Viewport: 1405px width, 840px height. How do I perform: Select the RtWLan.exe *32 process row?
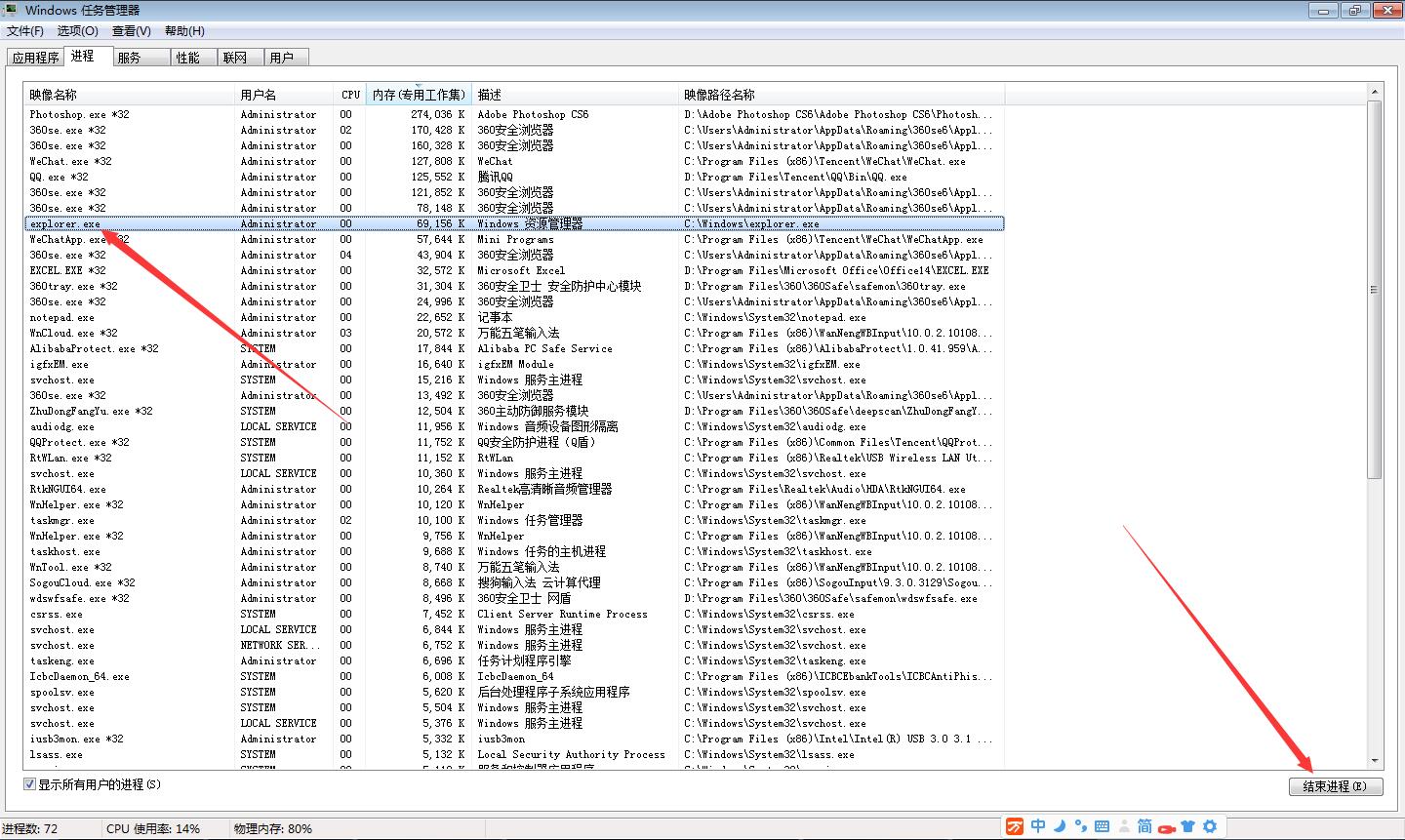[514, 458]
